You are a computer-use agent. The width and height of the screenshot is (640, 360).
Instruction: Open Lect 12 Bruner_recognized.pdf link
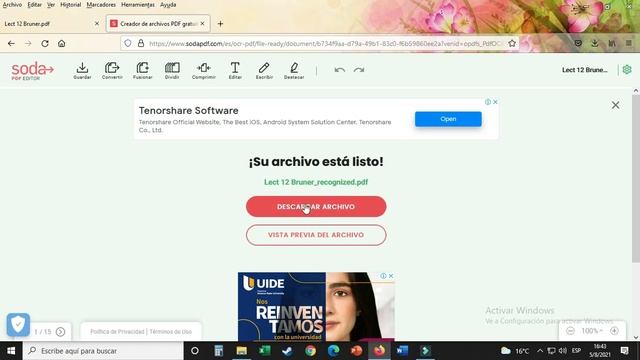point(316,182)
